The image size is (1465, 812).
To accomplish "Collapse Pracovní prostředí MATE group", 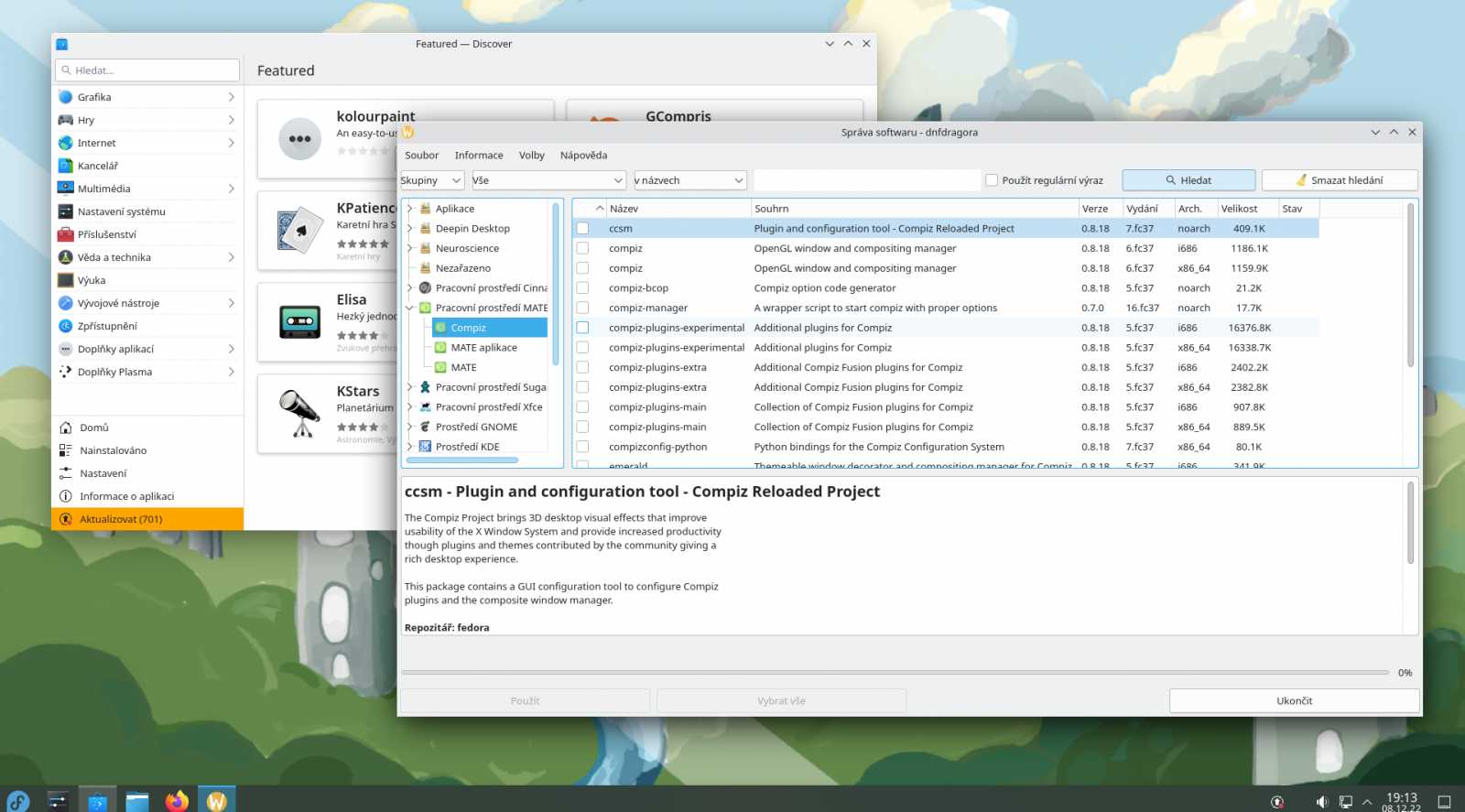I will [x=410, y=308].
